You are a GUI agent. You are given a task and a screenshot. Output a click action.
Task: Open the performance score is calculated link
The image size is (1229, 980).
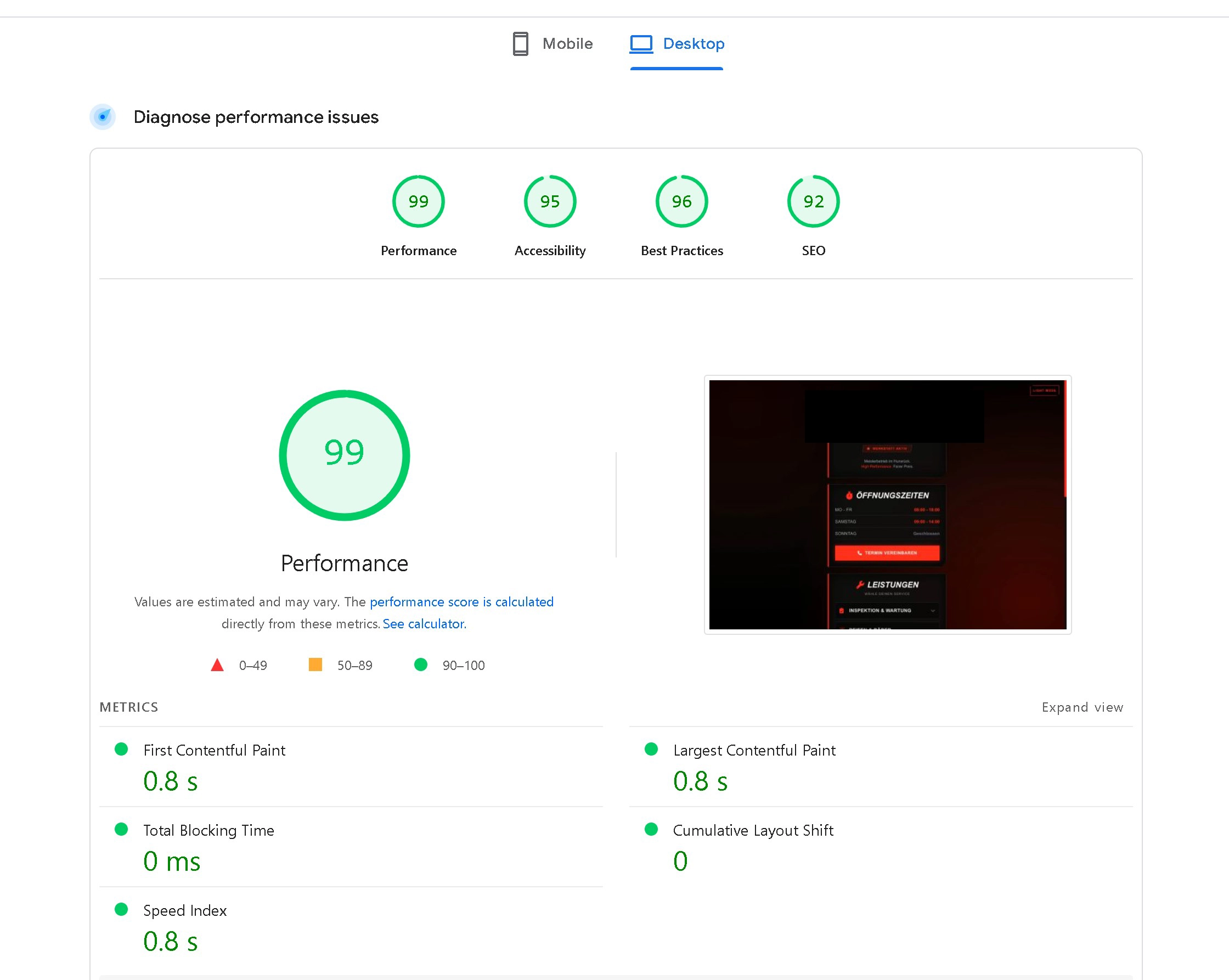pyautogui.click(x=462, y=602)
